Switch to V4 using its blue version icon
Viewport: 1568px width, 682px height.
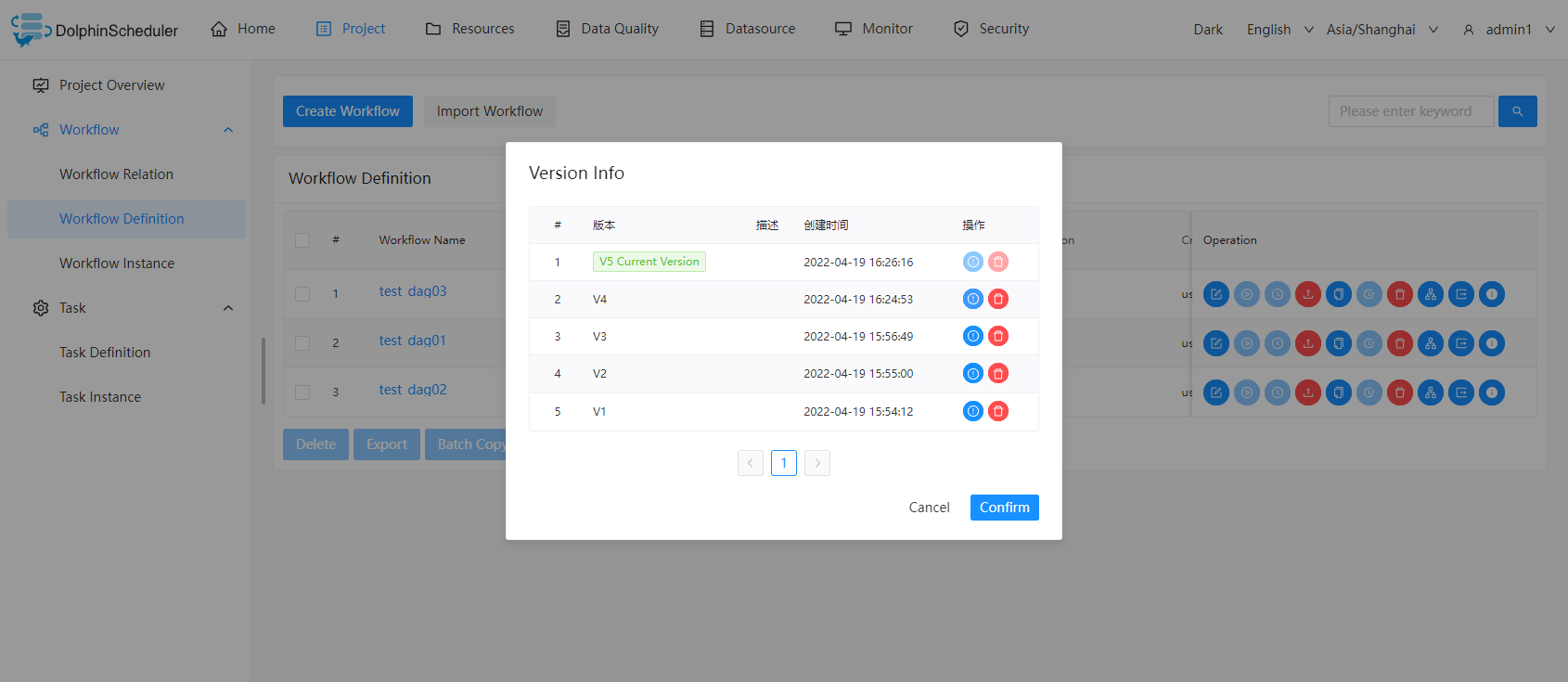(972, 299)
